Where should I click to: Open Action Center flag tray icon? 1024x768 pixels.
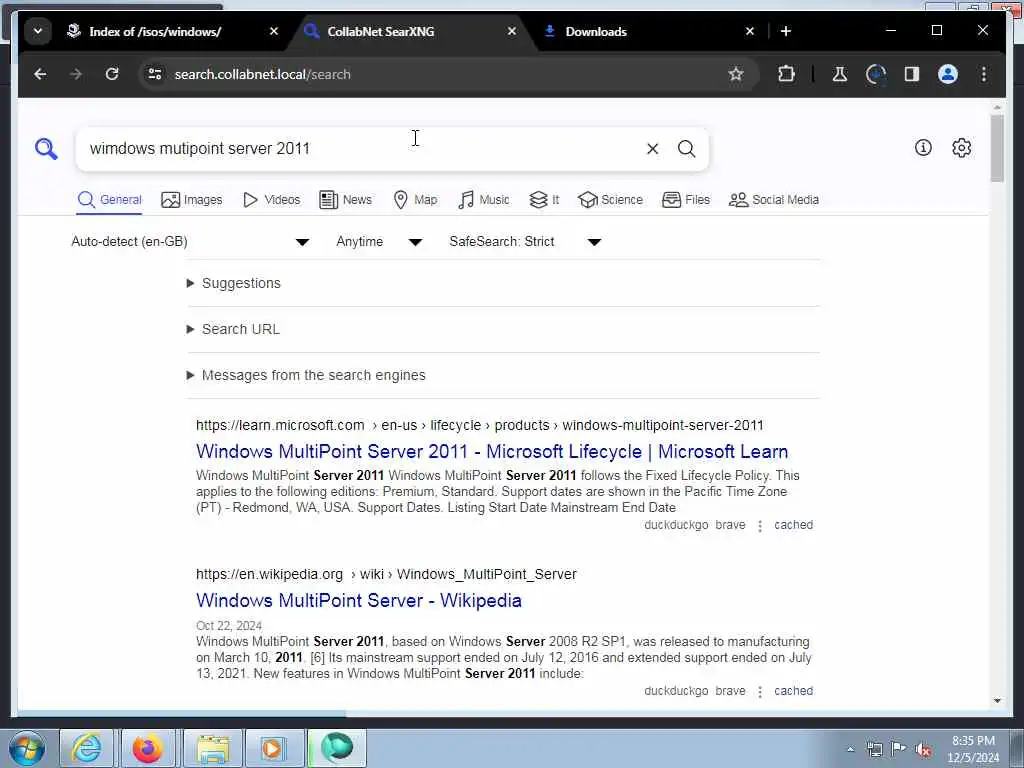click(x=899, y=749)
